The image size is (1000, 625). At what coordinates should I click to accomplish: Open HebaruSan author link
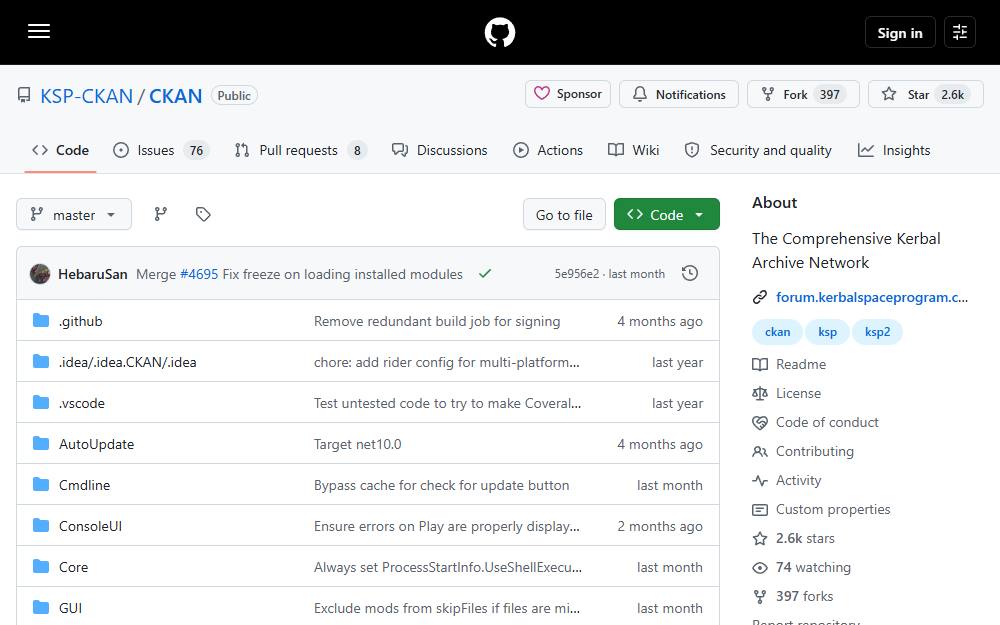pyautogui.click(x=92, y=274)
